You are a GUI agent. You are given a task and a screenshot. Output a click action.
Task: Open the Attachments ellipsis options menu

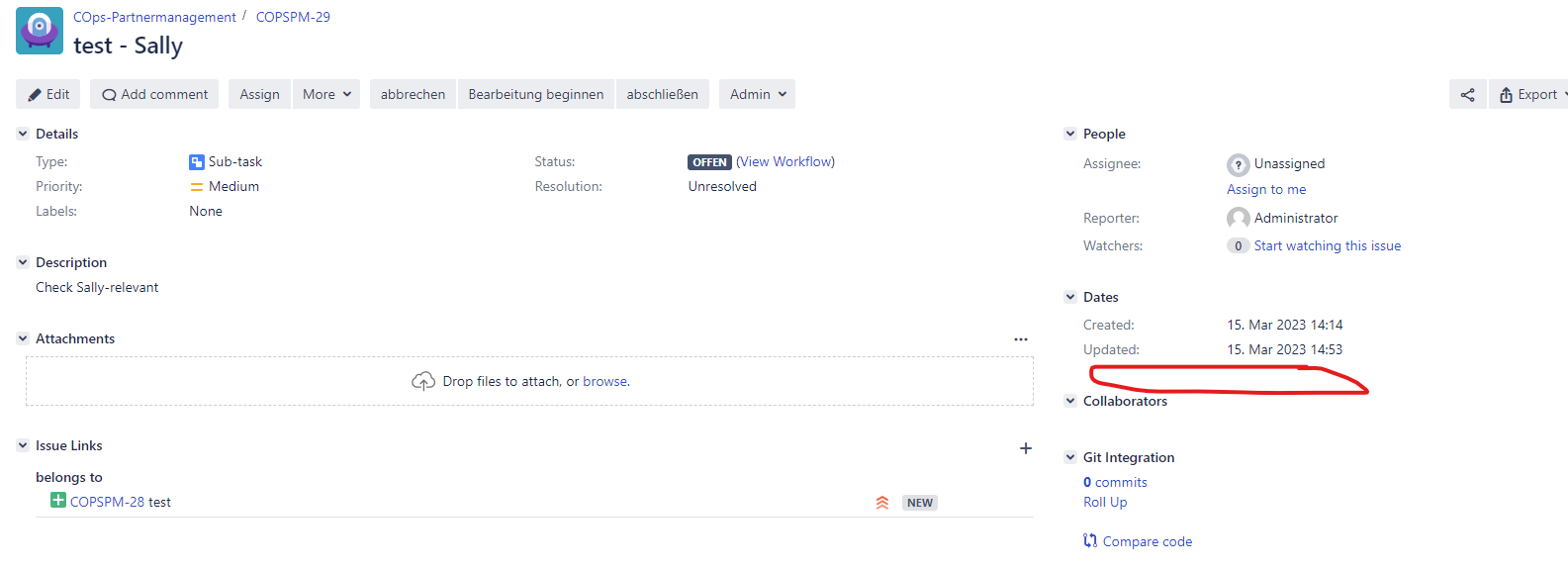tap(1021, 339)
